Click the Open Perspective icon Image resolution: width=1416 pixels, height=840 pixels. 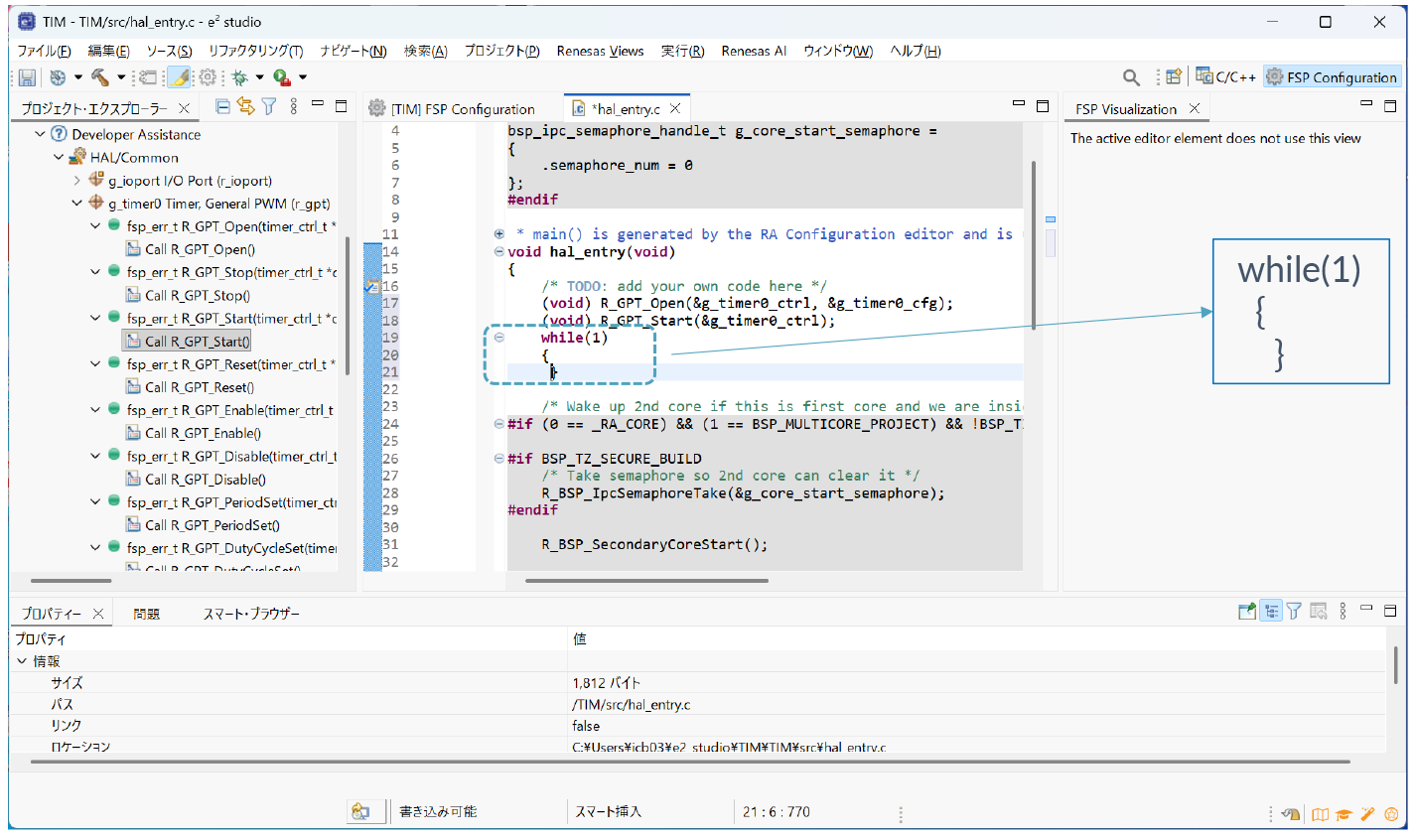coord(1174,77)
